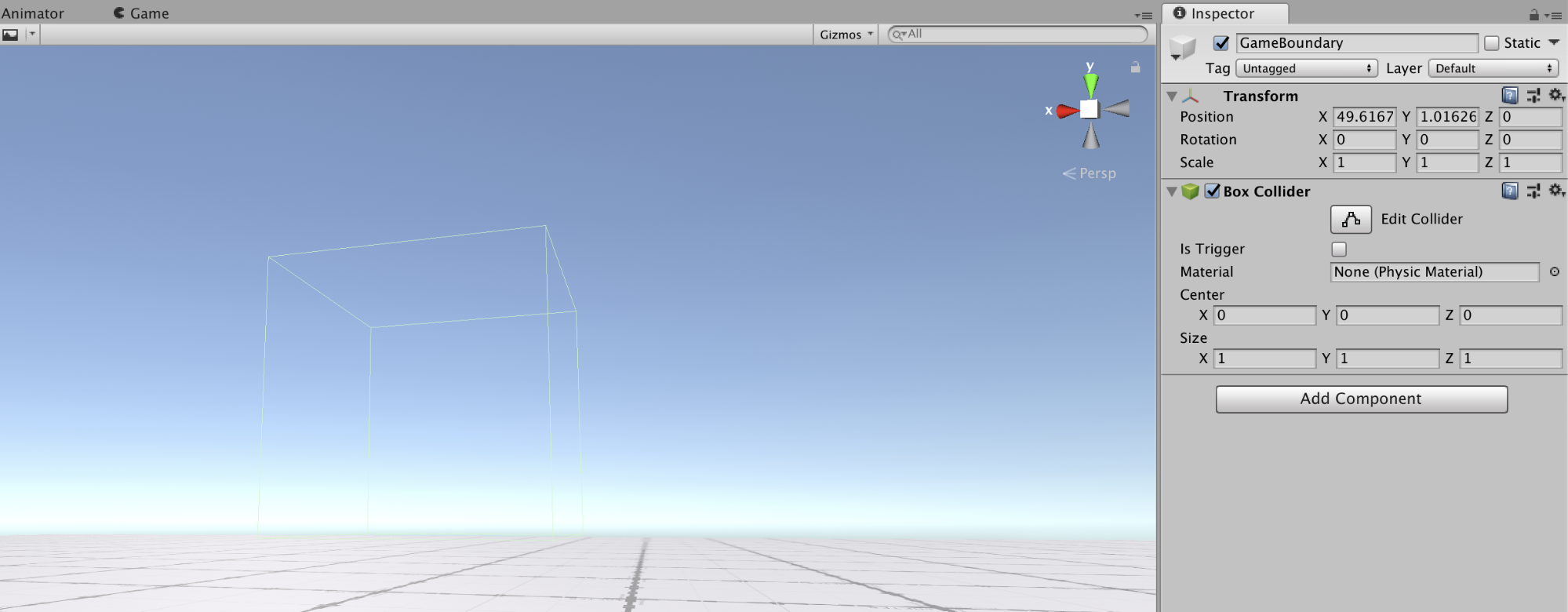Screen dimensions: 1568x612
Task: Open the scene view panel options menu
Action: [x=1143, y=15]
